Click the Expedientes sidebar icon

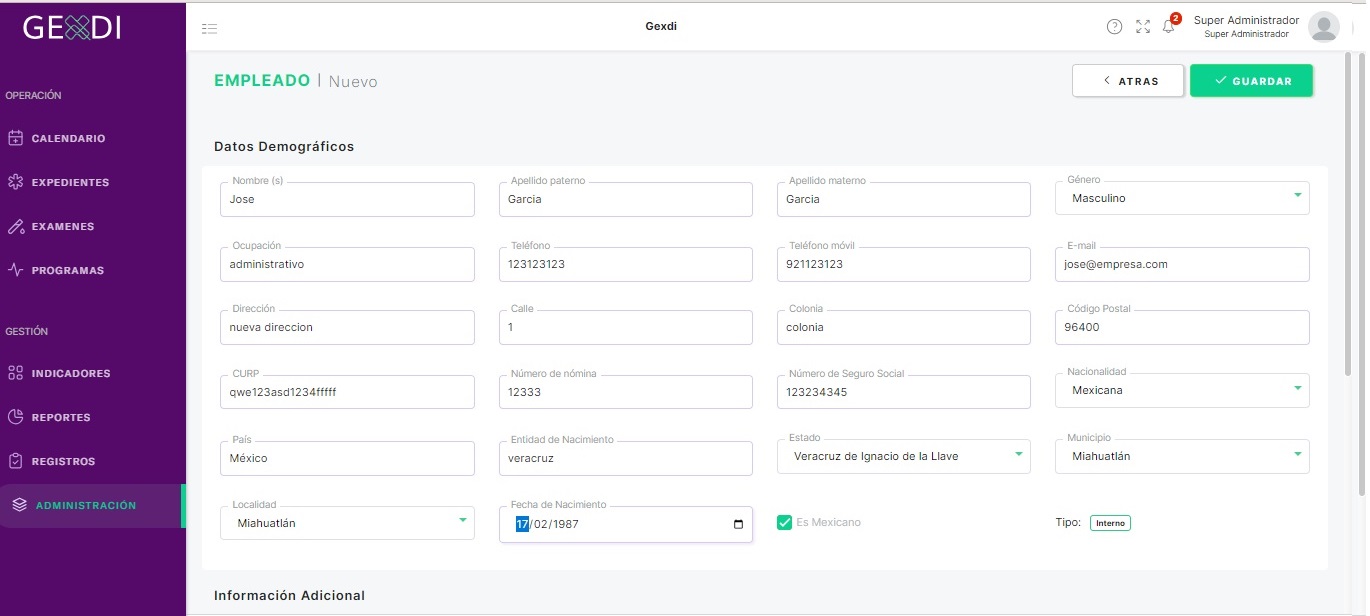coord(15,182)
